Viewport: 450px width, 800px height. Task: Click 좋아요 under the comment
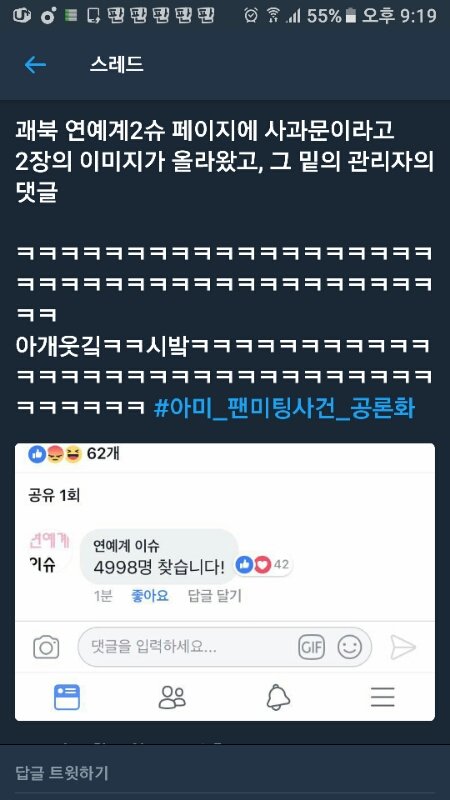click(149, 595)
